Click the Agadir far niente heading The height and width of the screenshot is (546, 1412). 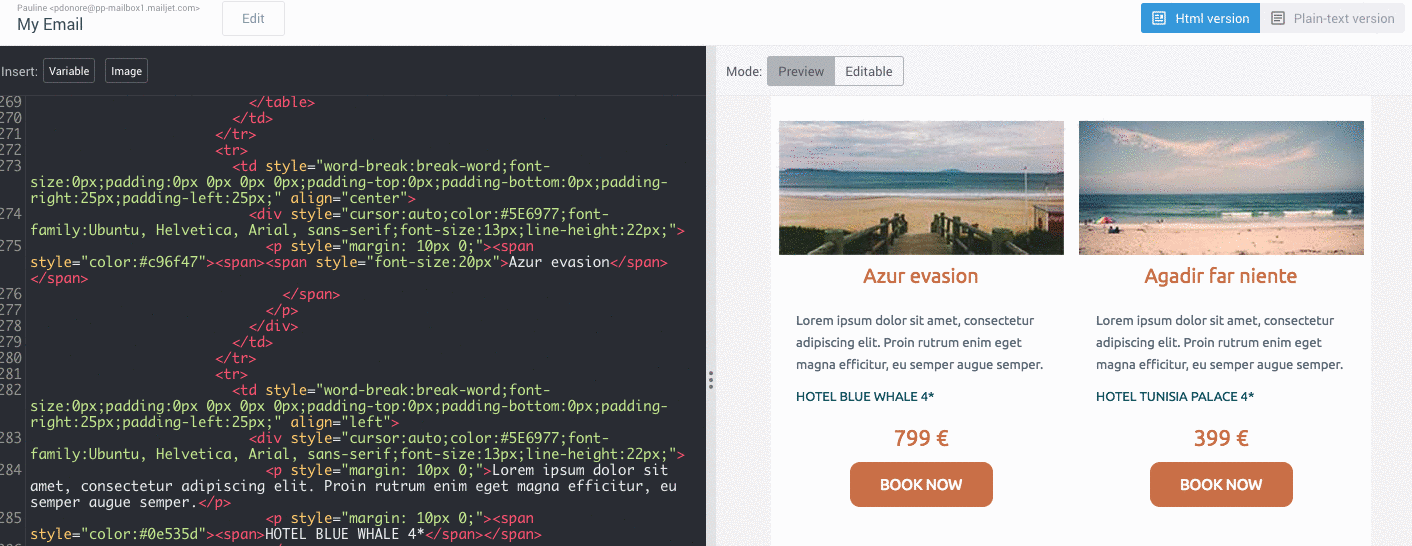click(1221, 276)
